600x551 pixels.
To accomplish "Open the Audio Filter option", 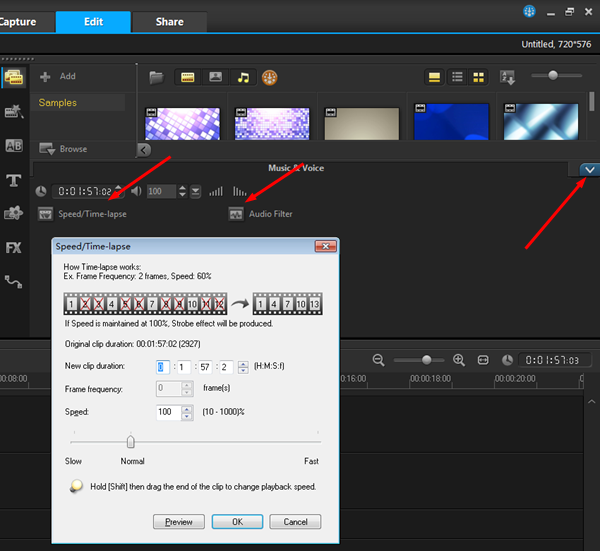I will (237, 213).
